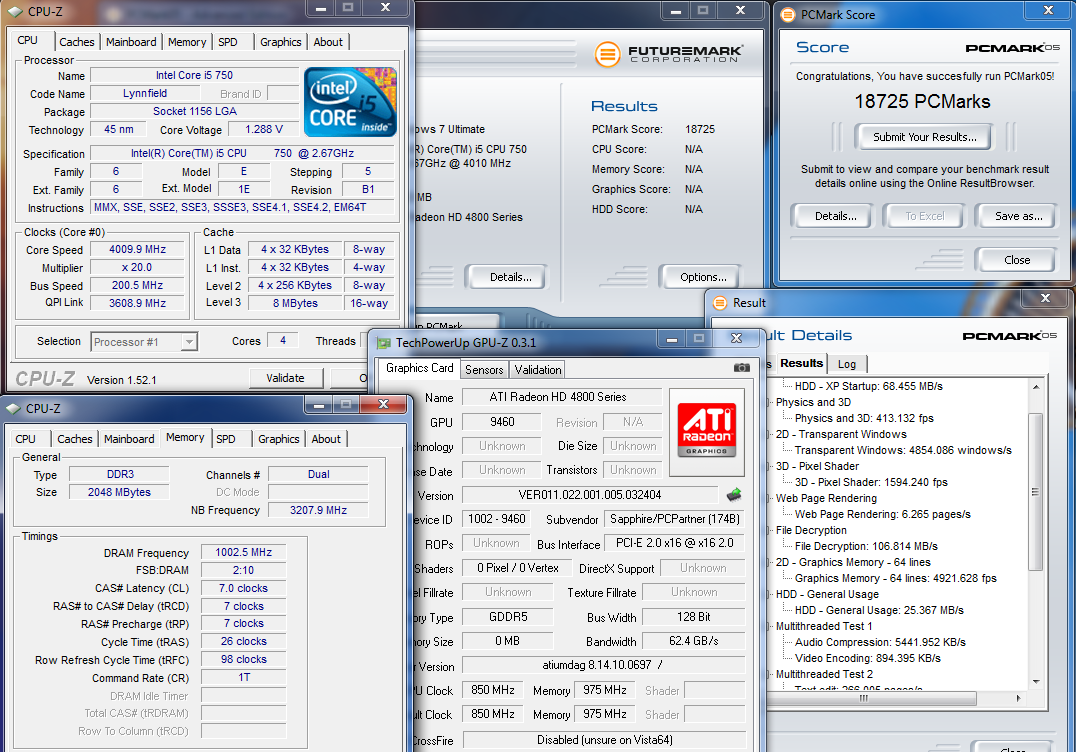The image size is (1076, 752).
Task: Switch to Log tab in Result Details
Action: (847, 364)
